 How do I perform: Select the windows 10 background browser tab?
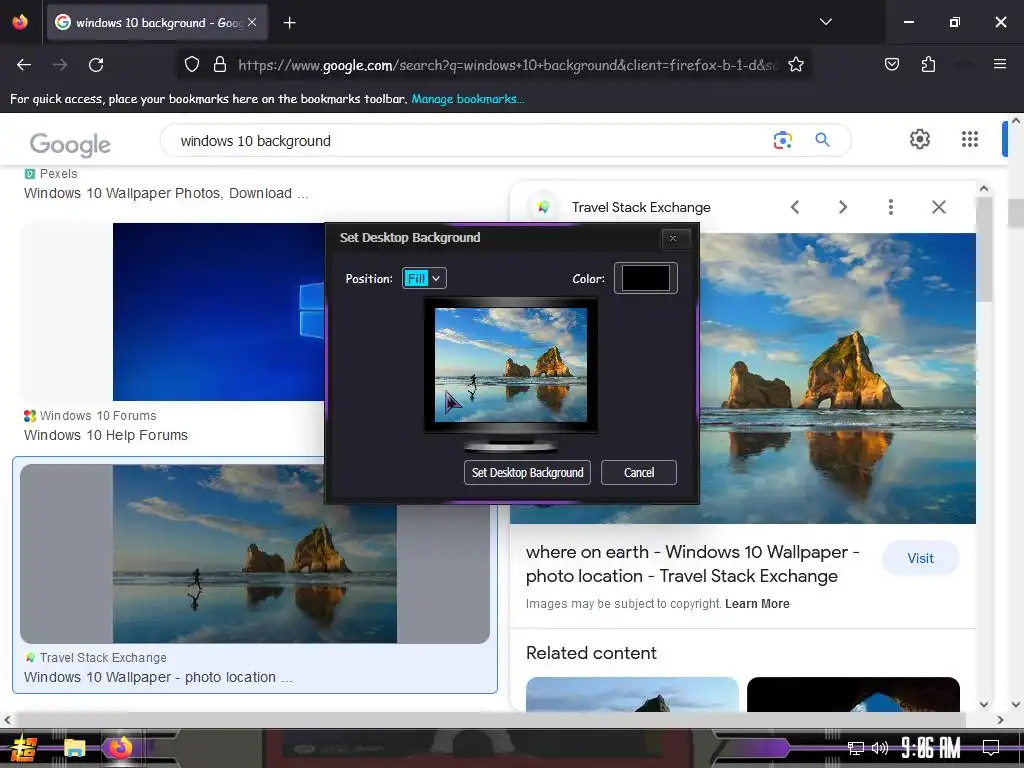coord(157,23)
